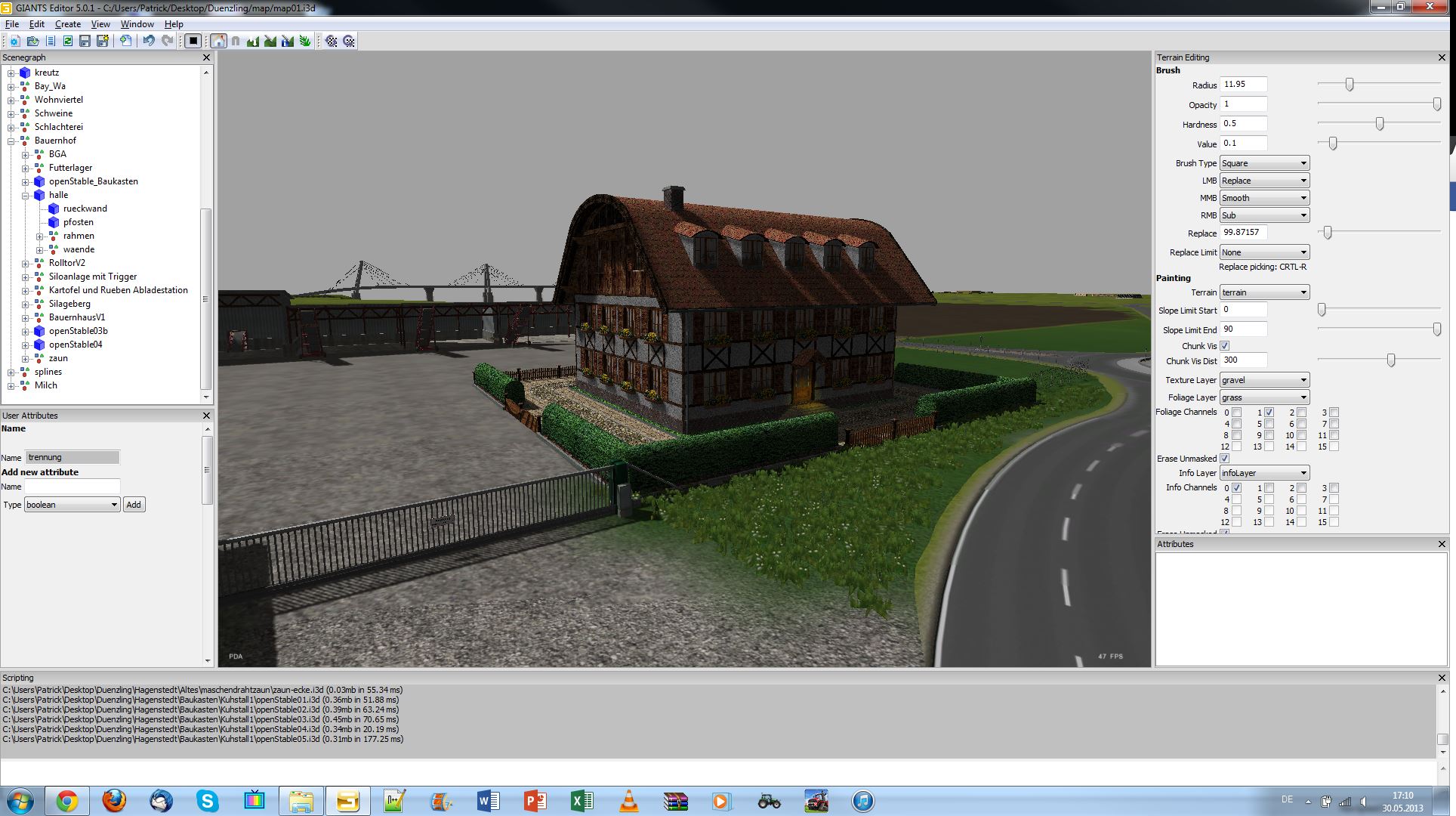1456x816 pixels.
Task: Close the Terrain Editing panel
Action: [1442, 57]
